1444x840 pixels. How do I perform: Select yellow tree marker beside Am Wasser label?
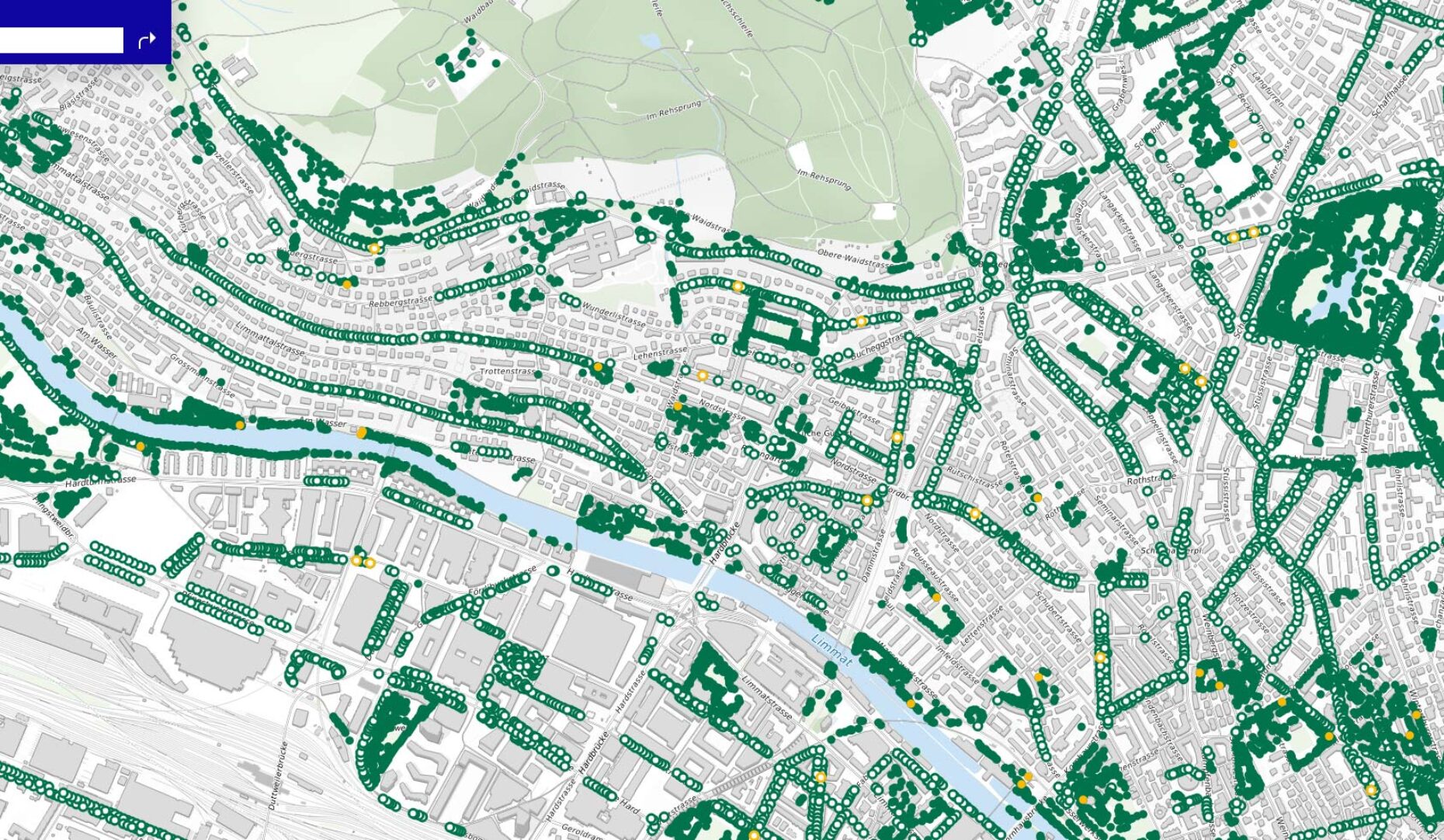(362, 432)
